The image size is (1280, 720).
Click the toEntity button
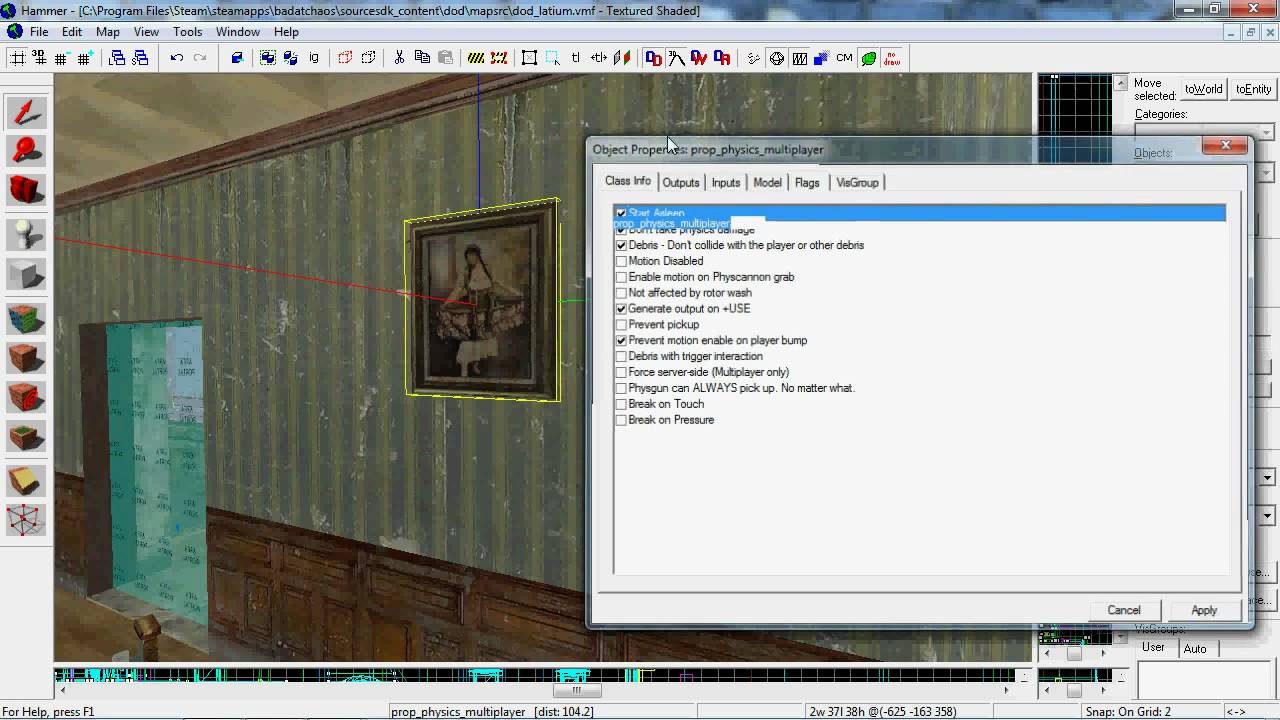point(1253,89)
